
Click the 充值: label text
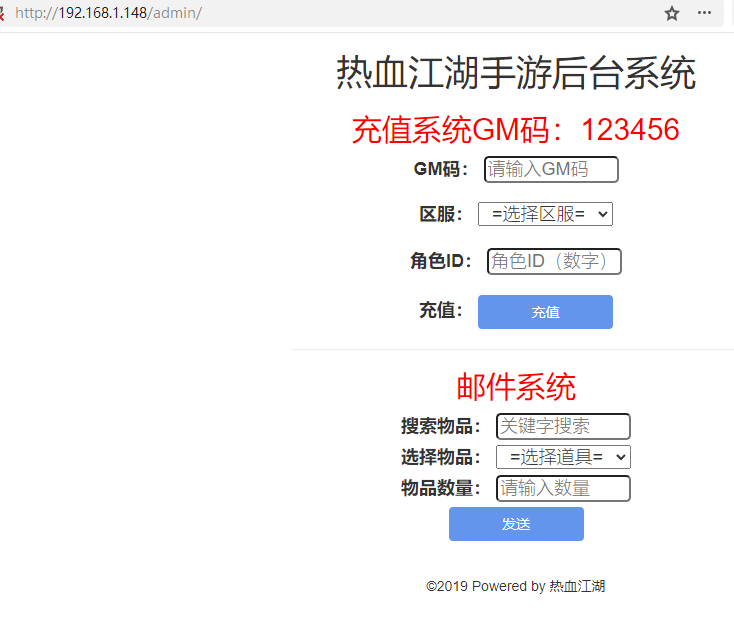coord(440,310)
